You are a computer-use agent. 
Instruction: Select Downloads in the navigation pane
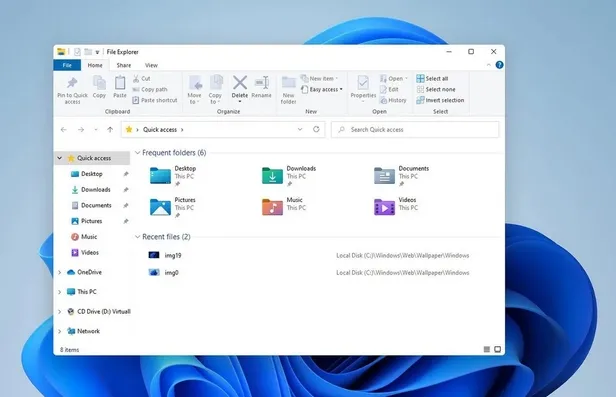click(x=96, y=190)
